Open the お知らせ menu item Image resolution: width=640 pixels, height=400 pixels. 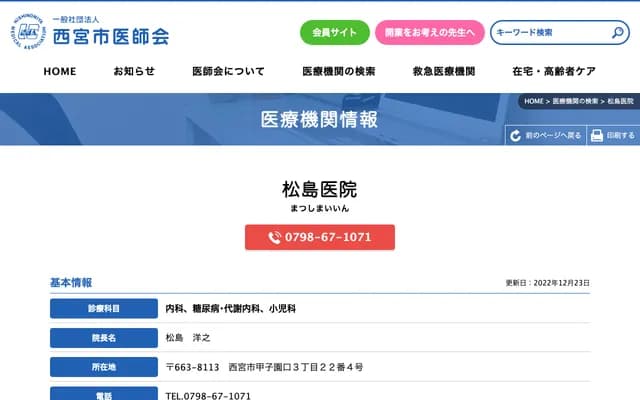pos(134,72)
